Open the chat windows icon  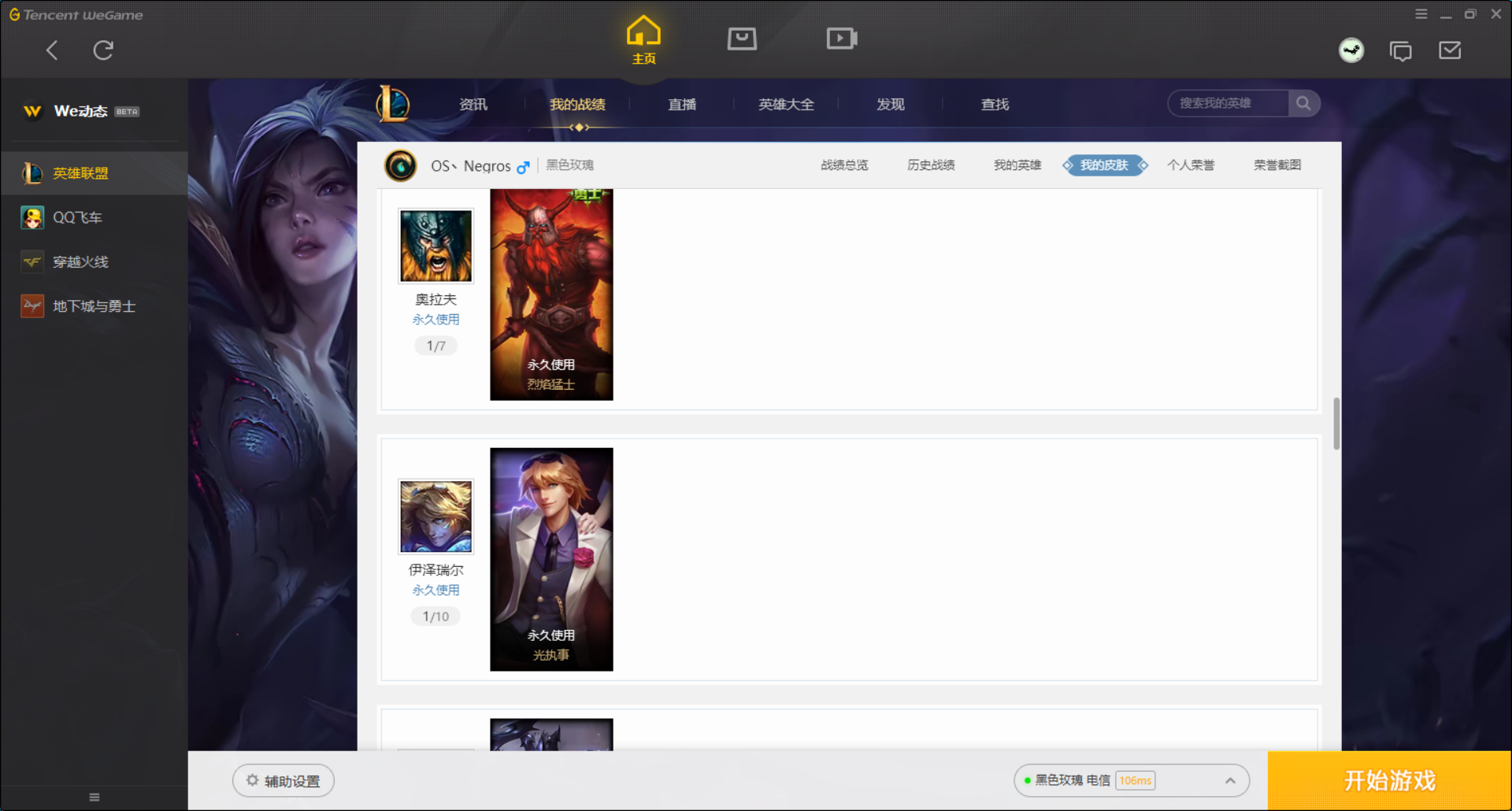click(1401, 51)
